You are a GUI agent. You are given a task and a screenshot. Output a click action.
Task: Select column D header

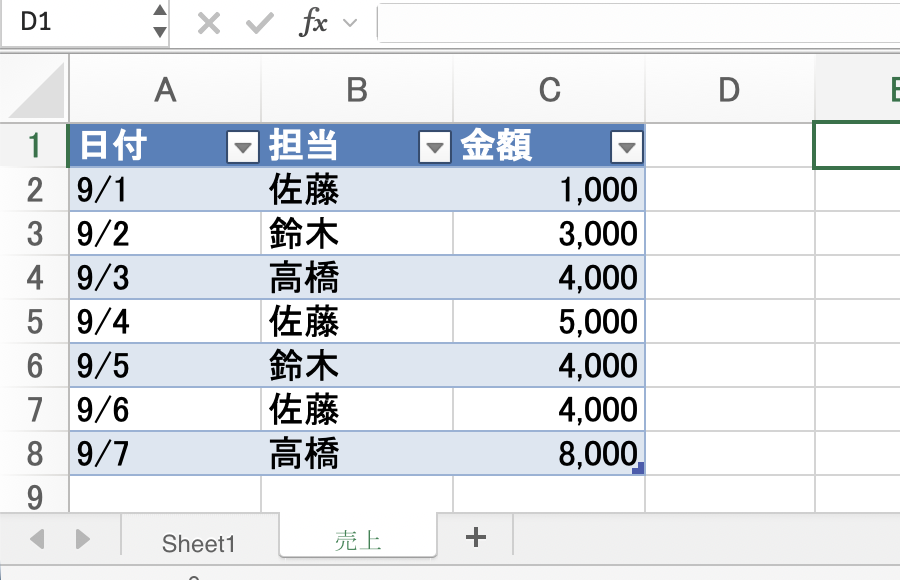730,89
